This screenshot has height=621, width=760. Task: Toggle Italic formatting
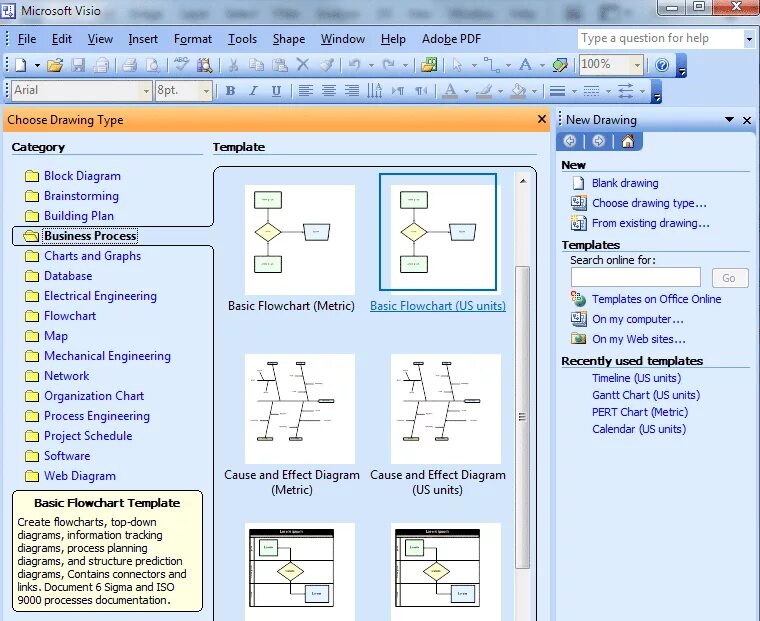tap(253, 91)
